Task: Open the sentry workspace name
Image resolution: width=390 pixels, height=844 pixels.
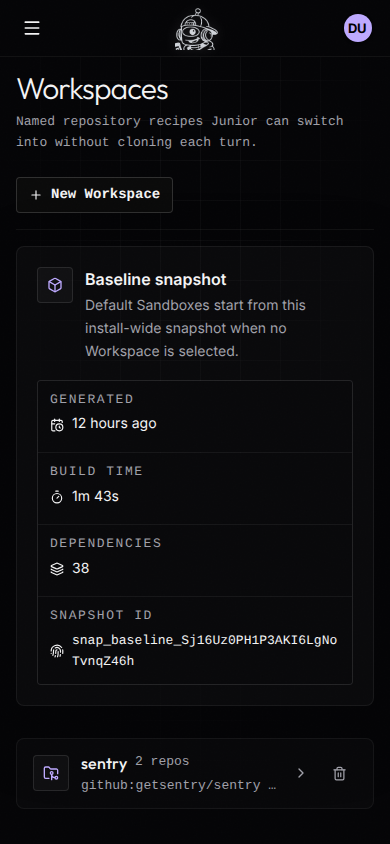Action: click(104, 764)
